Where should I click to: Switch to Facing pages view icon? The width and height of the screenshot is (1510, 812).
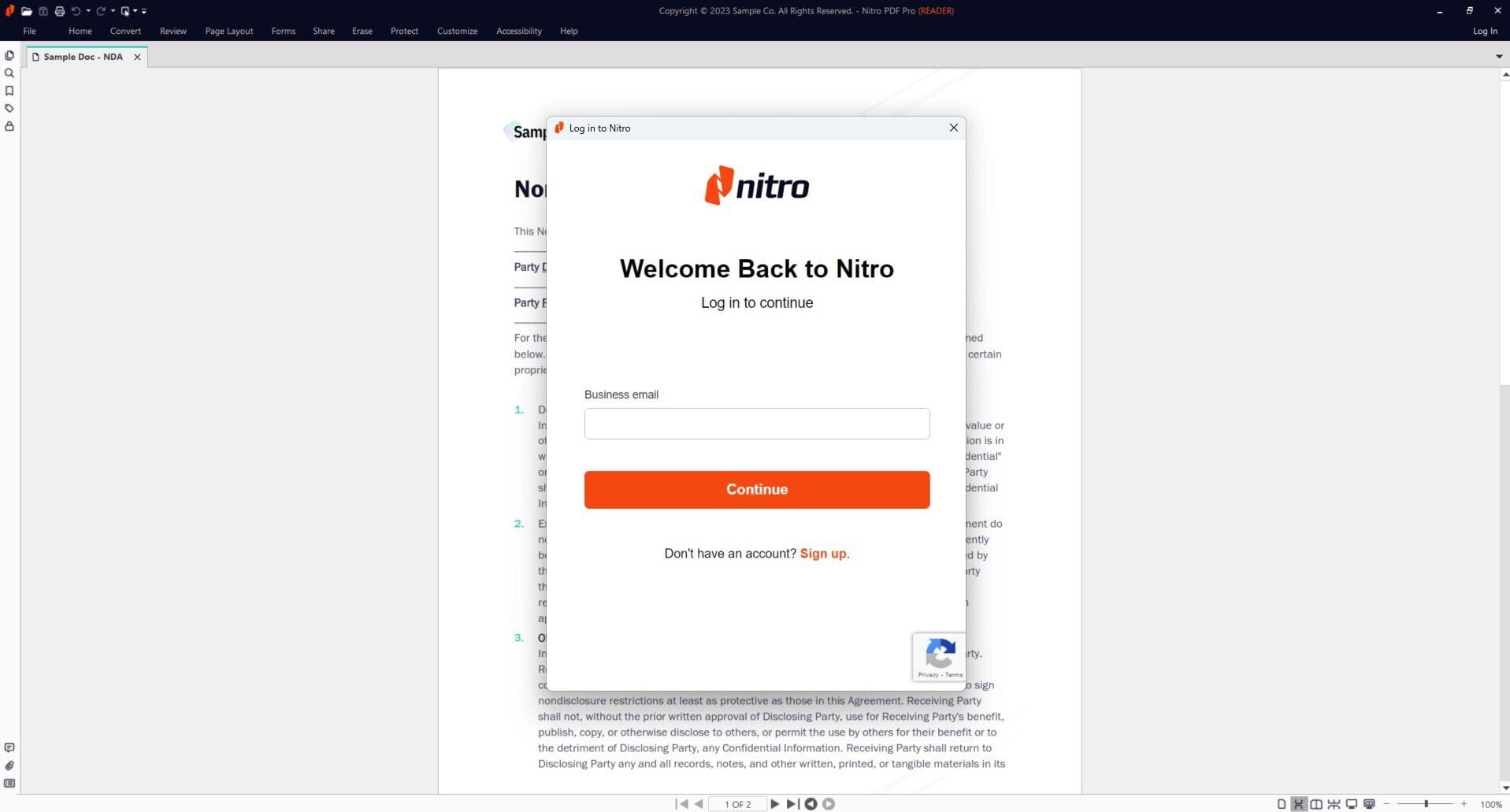coord(1316,804)
